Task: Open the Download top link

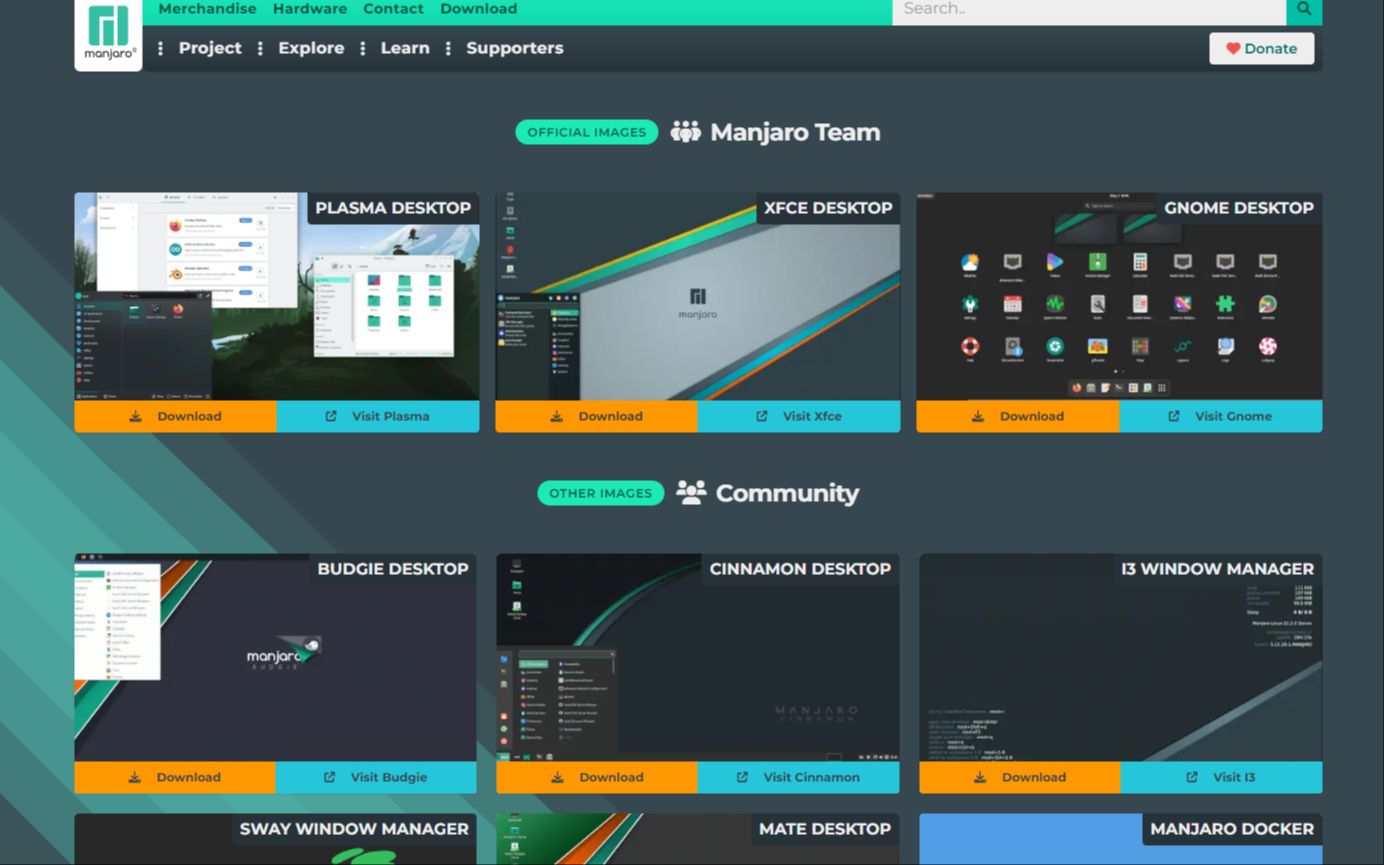Action: click(479, 9)
